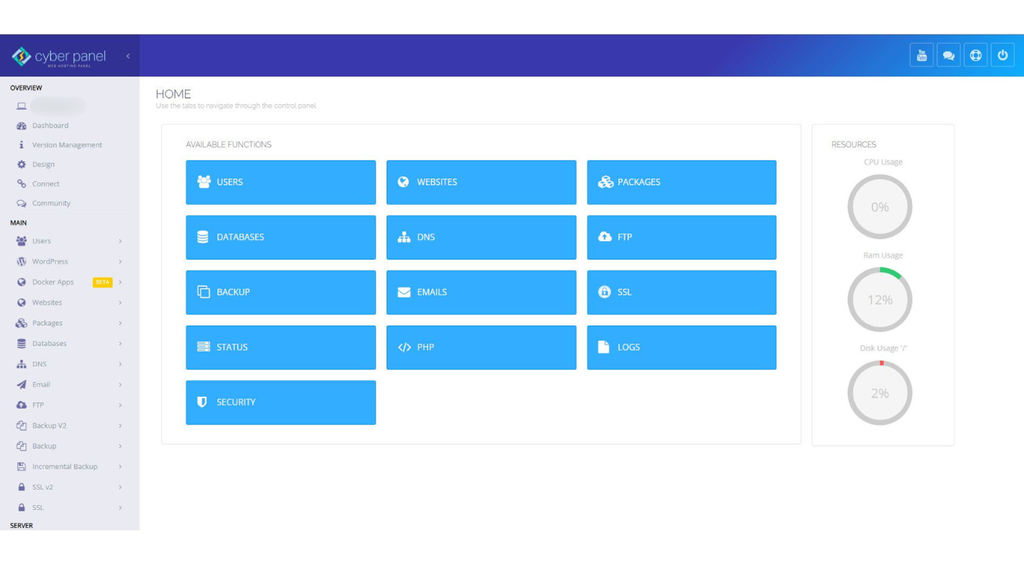Image resolution: width=1024 pixels, height=576 pixels.
Task: Expand the Packages sidebar menu arrow
Action: (x=120, y=323)
